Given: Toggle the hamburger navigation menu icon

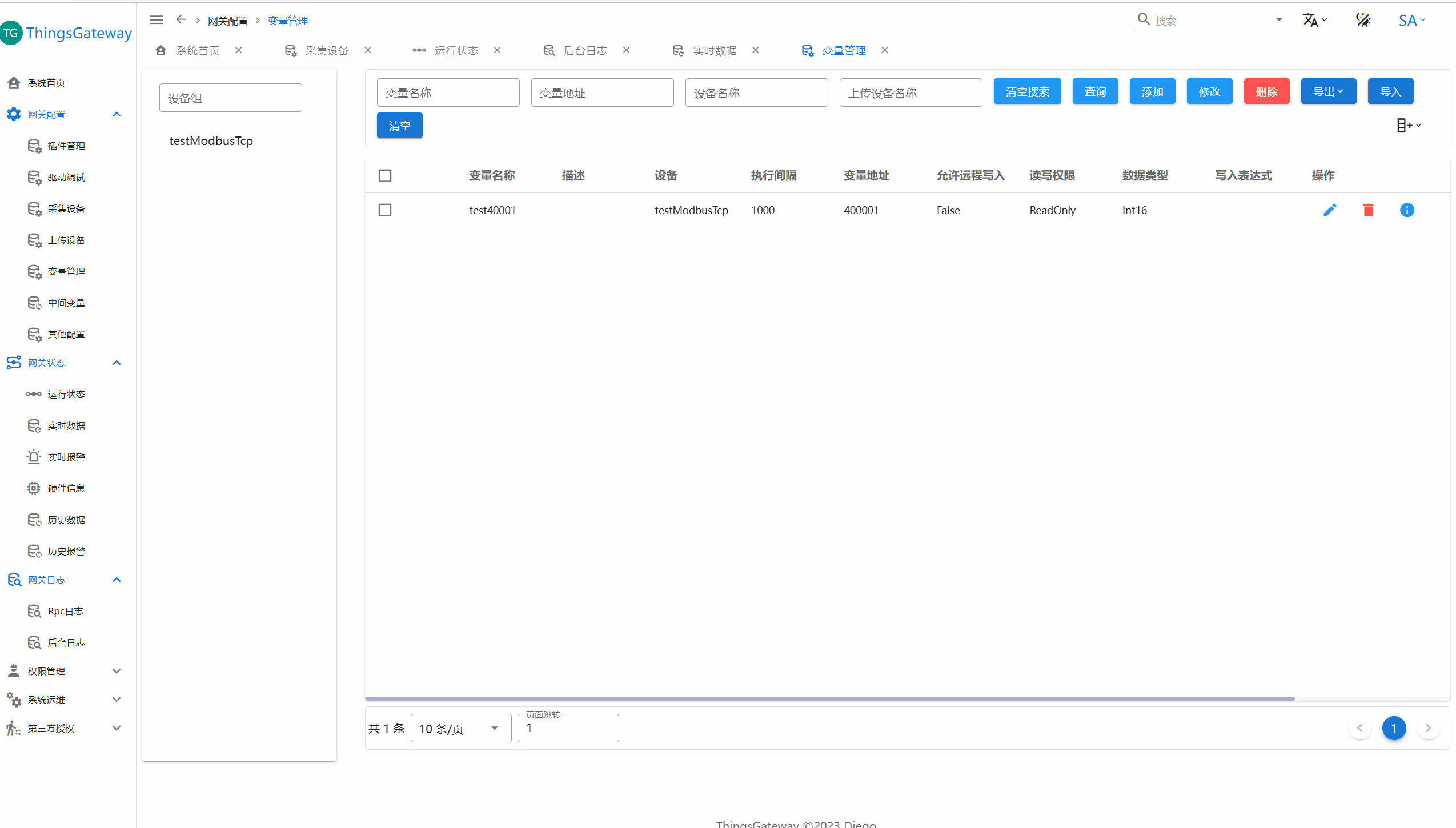Looking at the screenshot, I should (x=157, y=20).
